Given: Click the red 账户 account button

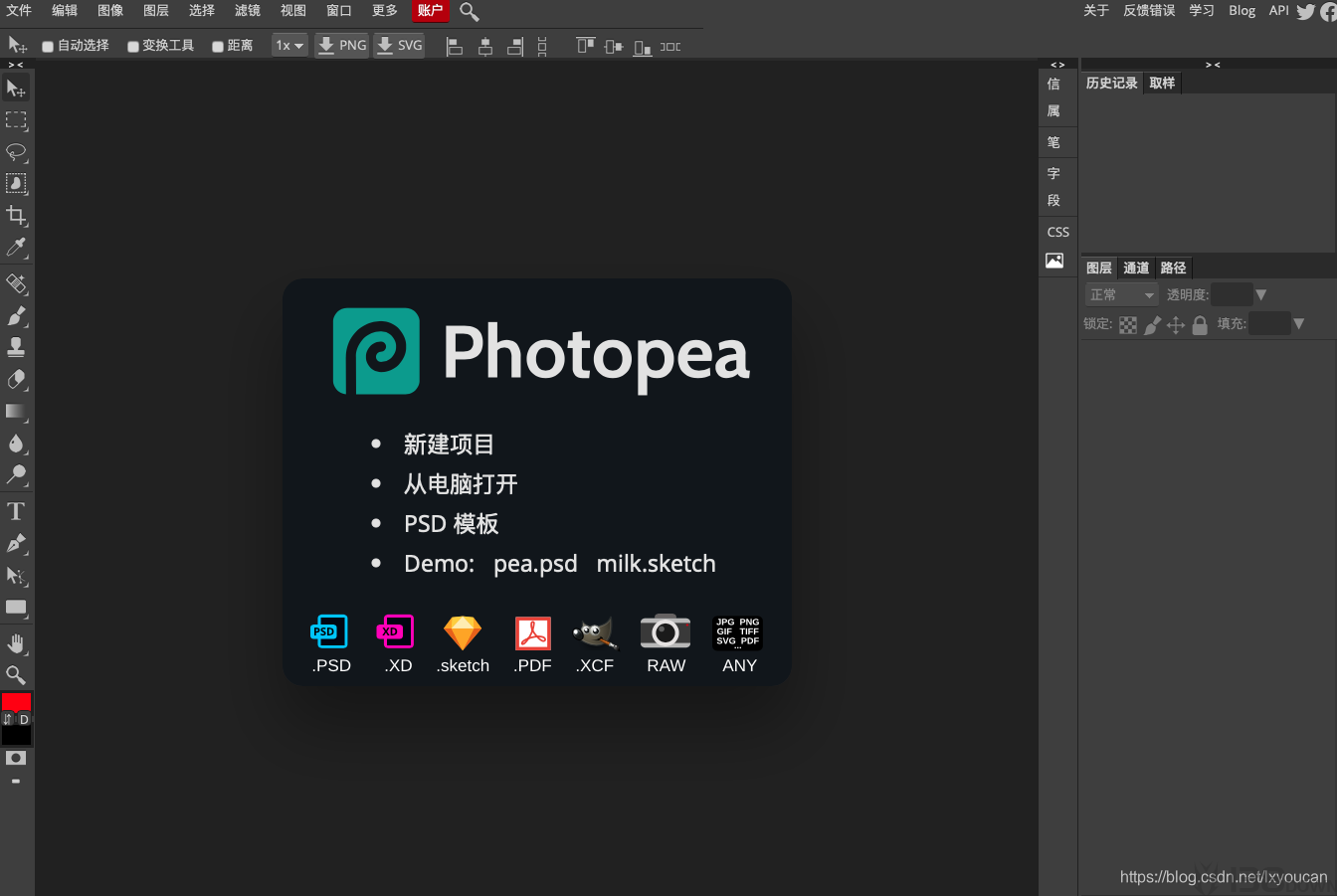Looking at the screenshot, I should (431, 11).
